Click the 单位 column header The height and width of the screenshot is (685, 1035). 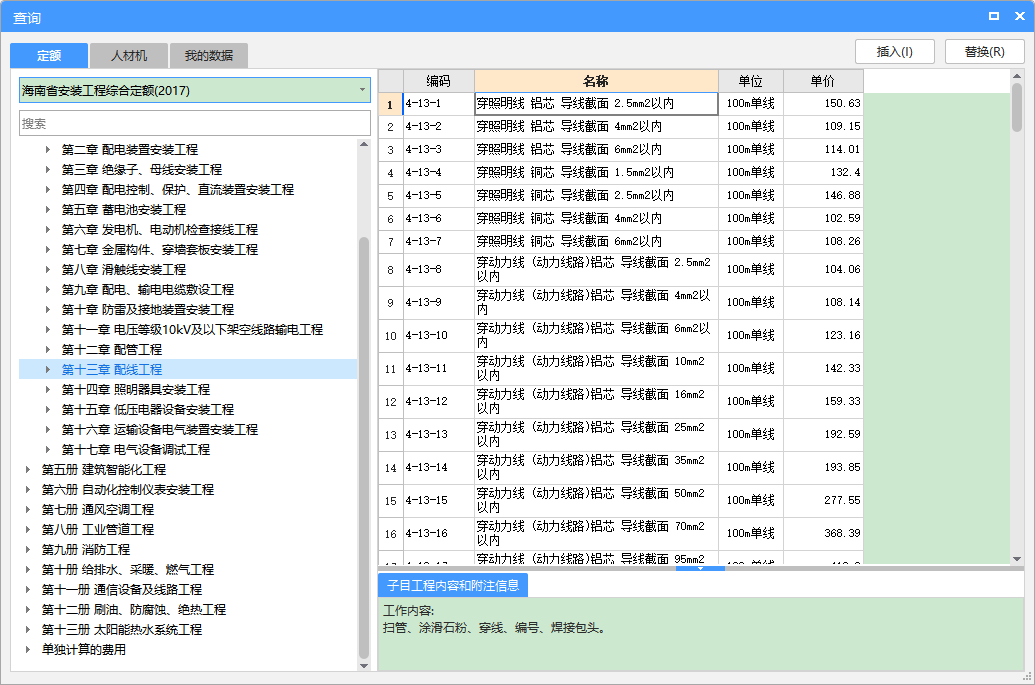tap(751, 81)
